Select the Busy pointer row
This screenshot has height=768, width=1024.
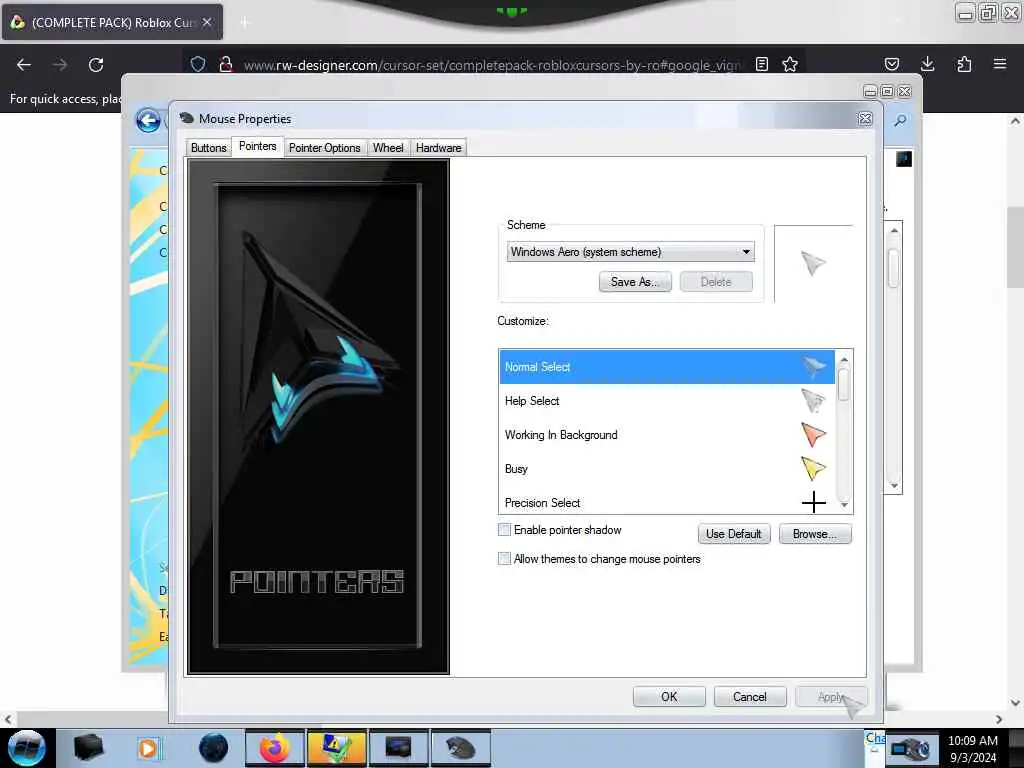pos(667,469)
